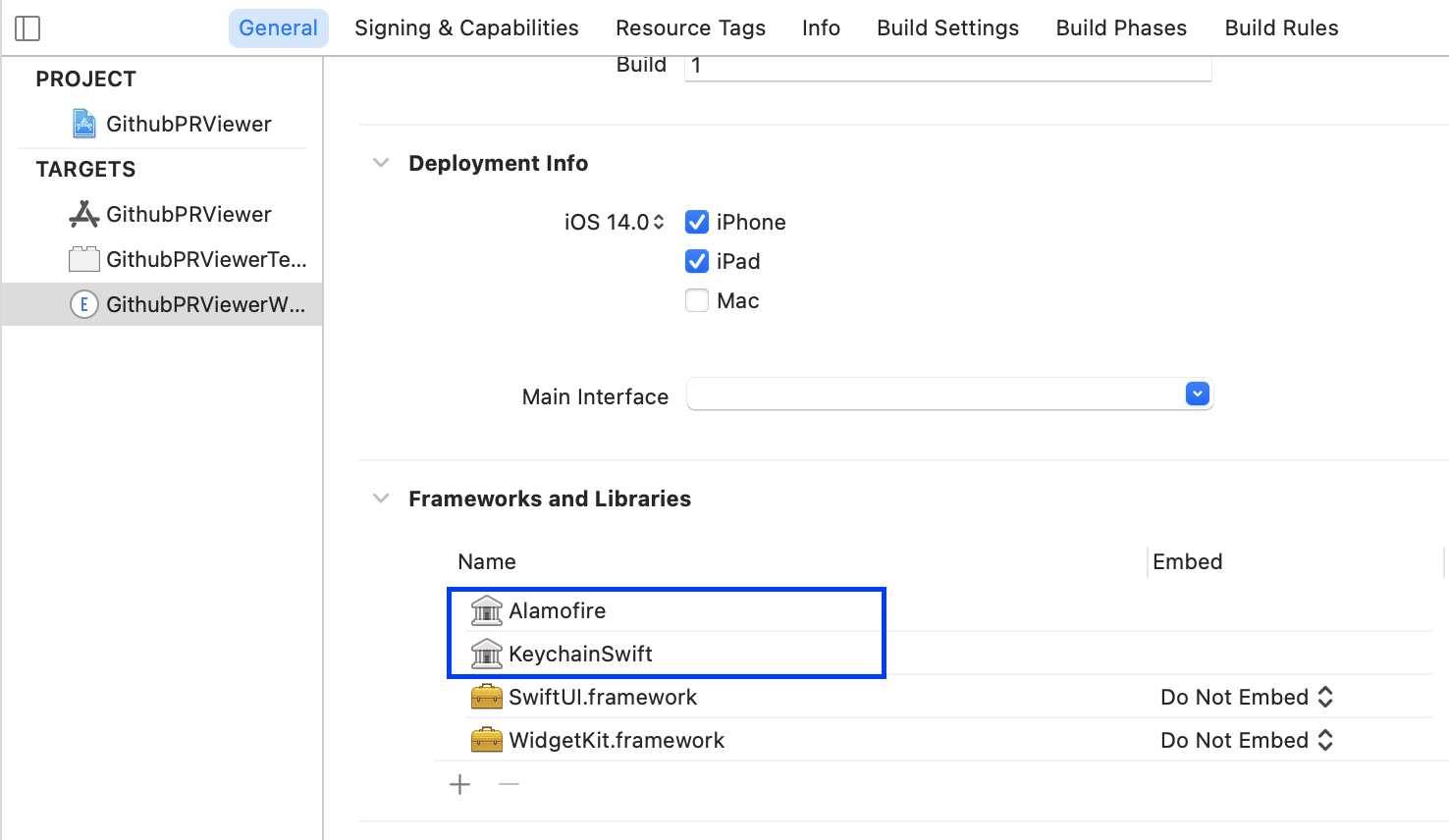Uncheck the iPhone deployment checkbox
Viewport: 1449px width, 840px height.
coord(697,222)
